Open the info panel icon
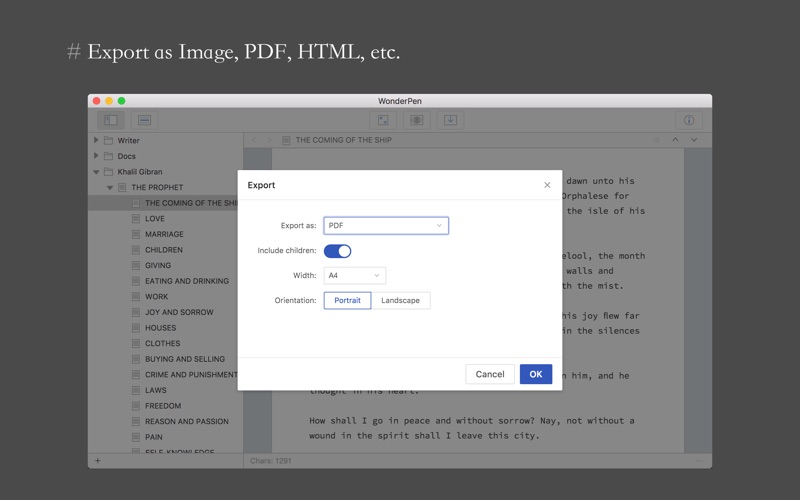This screenshot has height=500, width=800. pos(689,120)
